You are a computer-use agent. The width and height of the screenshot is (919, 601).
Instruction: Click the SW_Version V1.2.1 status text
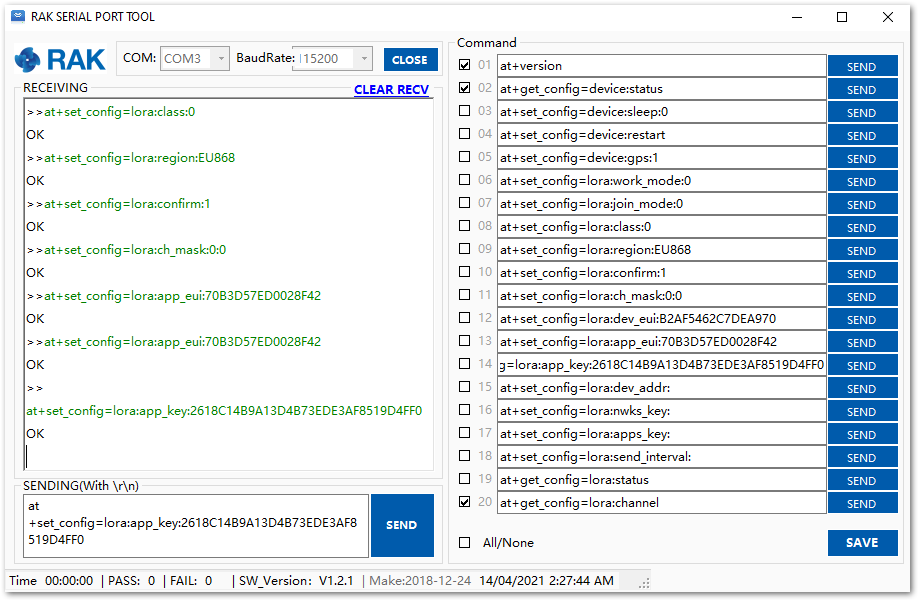pyautogui.click(x=296, y=581)
